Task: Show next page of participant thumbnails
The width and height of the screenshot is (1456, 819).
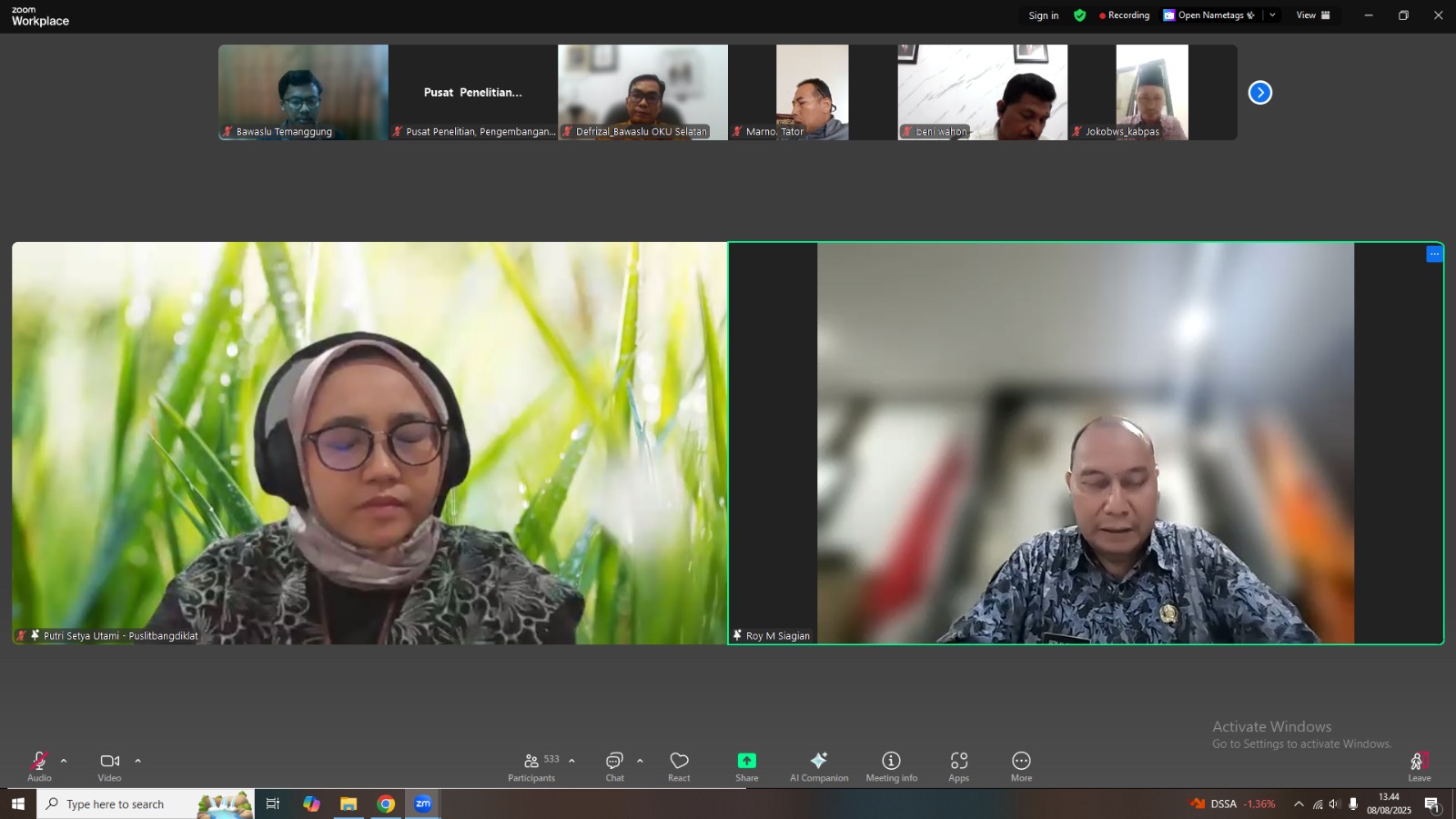Action: (1259, 93)
